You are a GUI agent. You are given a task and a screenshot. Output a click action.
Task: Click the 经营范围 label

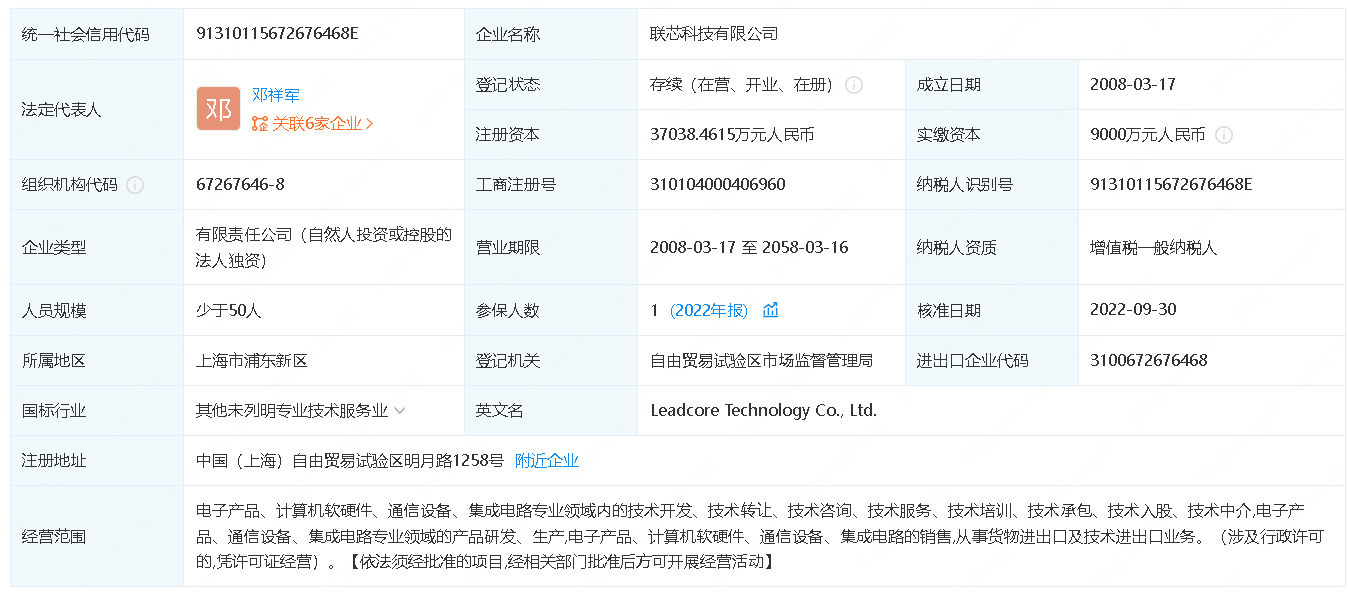[54, 537]
